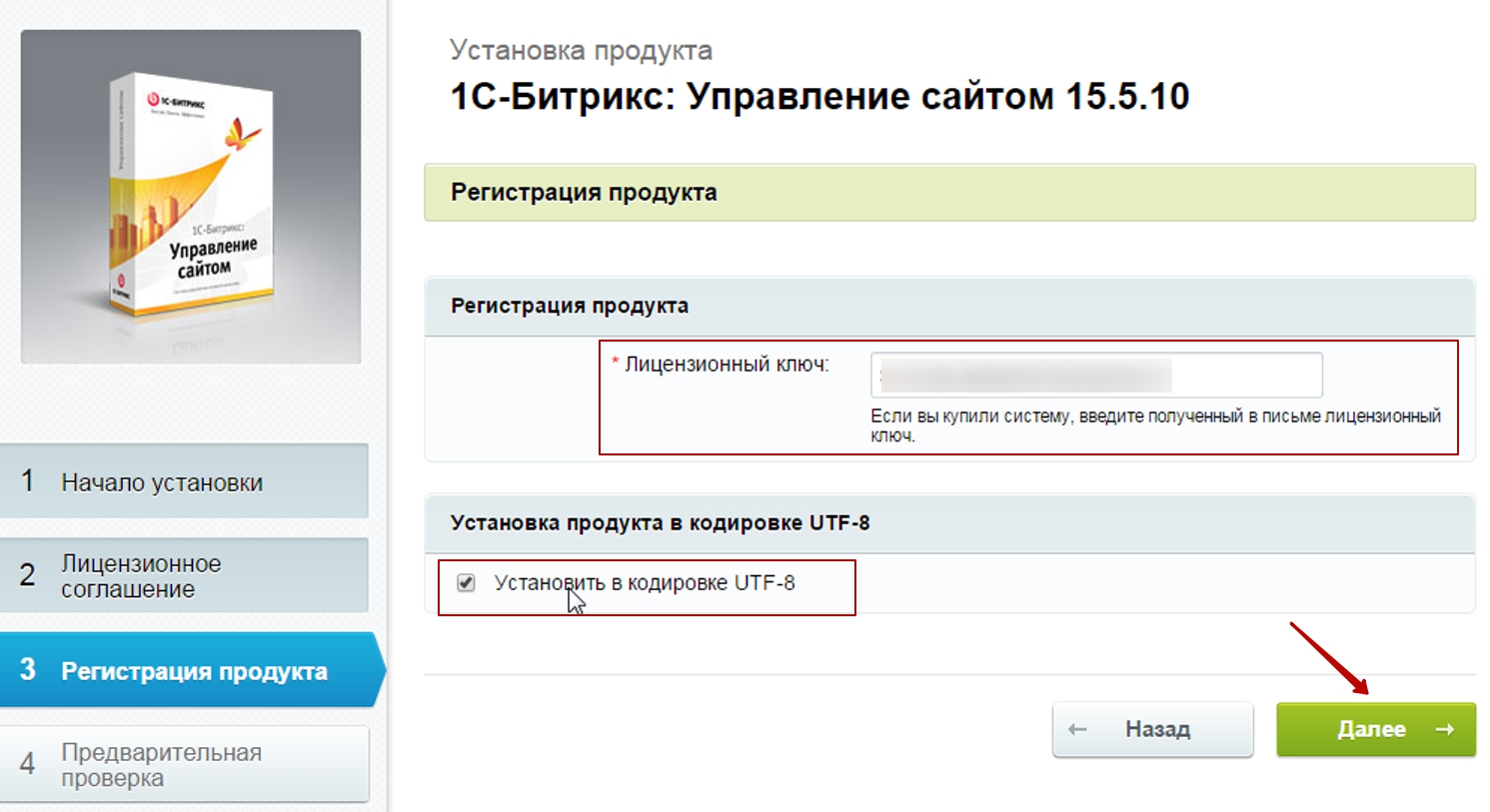The width and height of the screenshot is (1490, 812).
Task: Click the license key hint text below the field
Action: tap(1155, 425)
